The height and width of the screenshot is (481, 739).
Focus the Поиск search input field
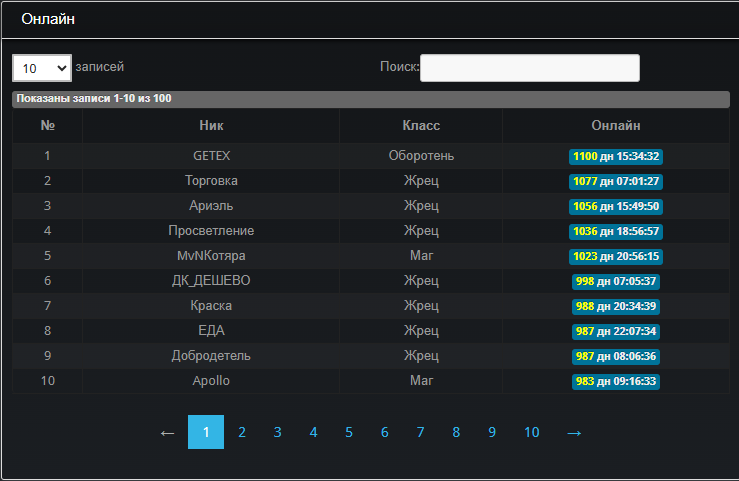[530, 68]
